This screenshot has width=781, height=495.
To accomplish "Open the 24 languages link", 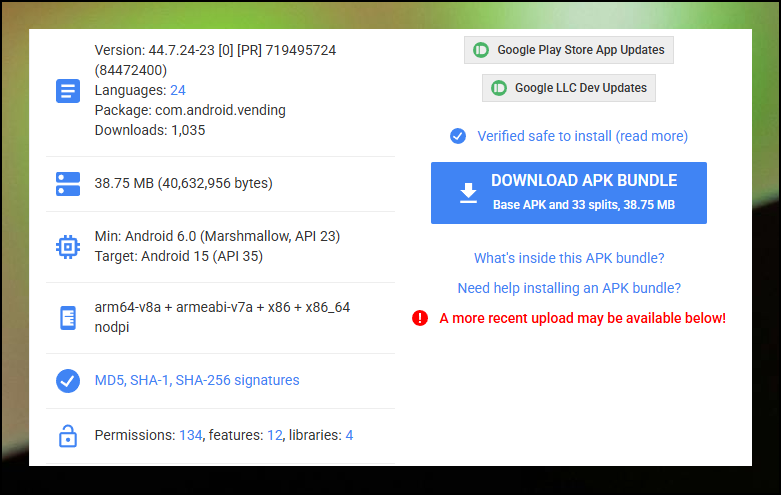I will 178,90.
